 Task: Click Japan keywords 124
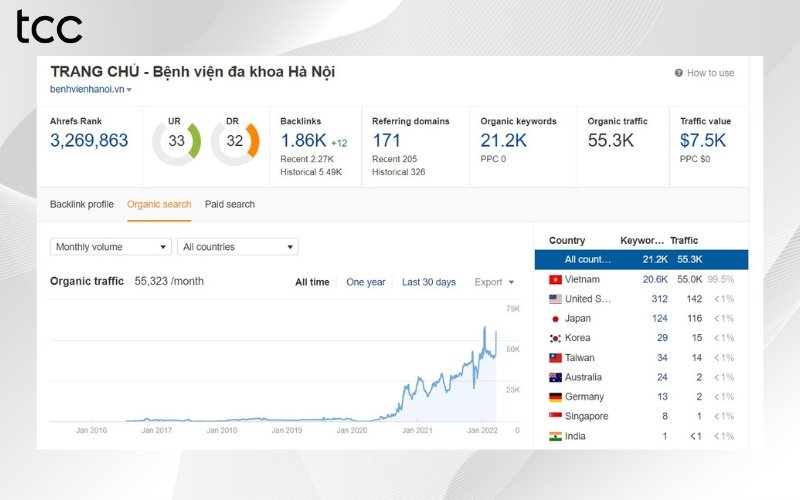tap(660, 319)
